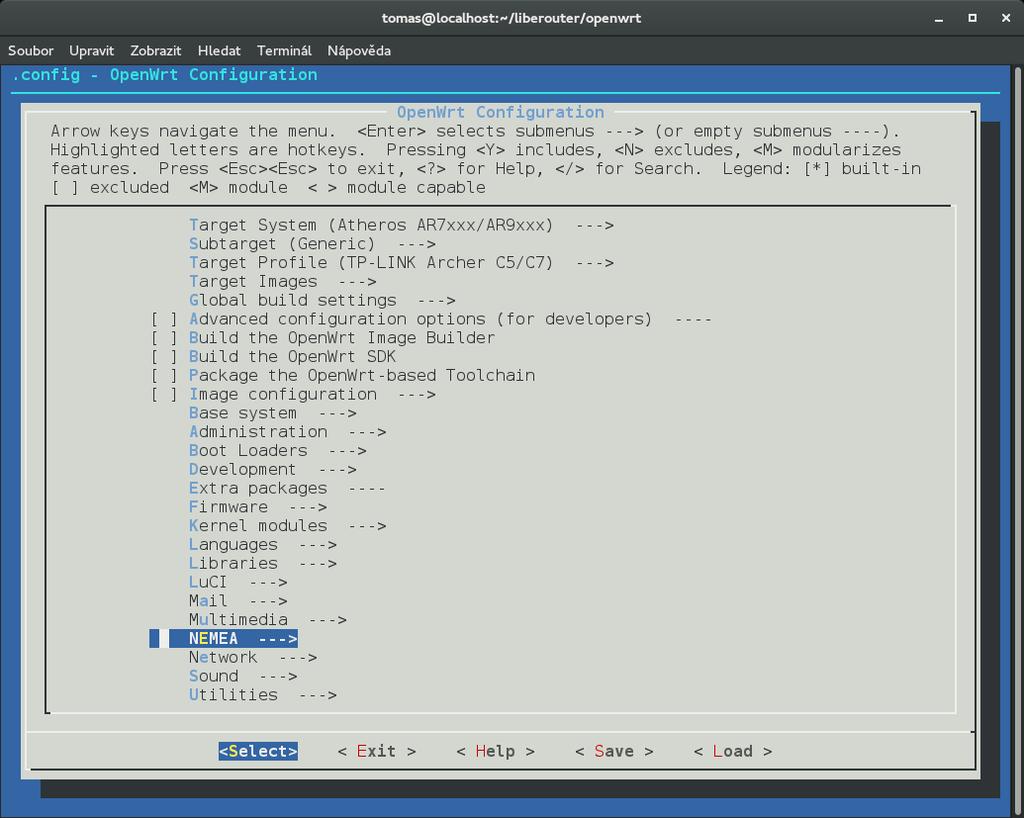Select the Libraries entry

263,563
